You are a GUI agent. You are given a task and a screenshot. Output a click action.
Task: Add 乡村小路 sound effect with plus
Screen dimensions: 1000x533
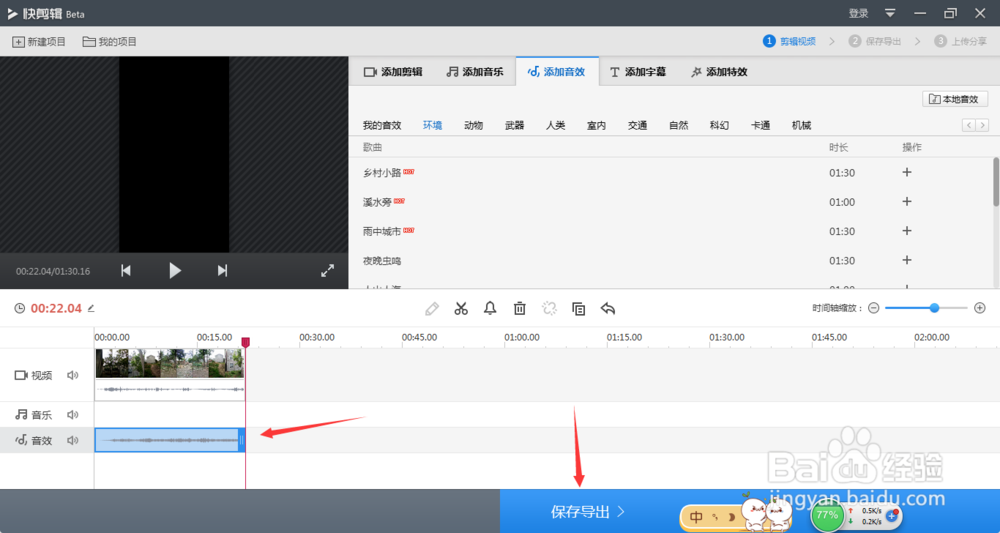click(x=907, y=172)
